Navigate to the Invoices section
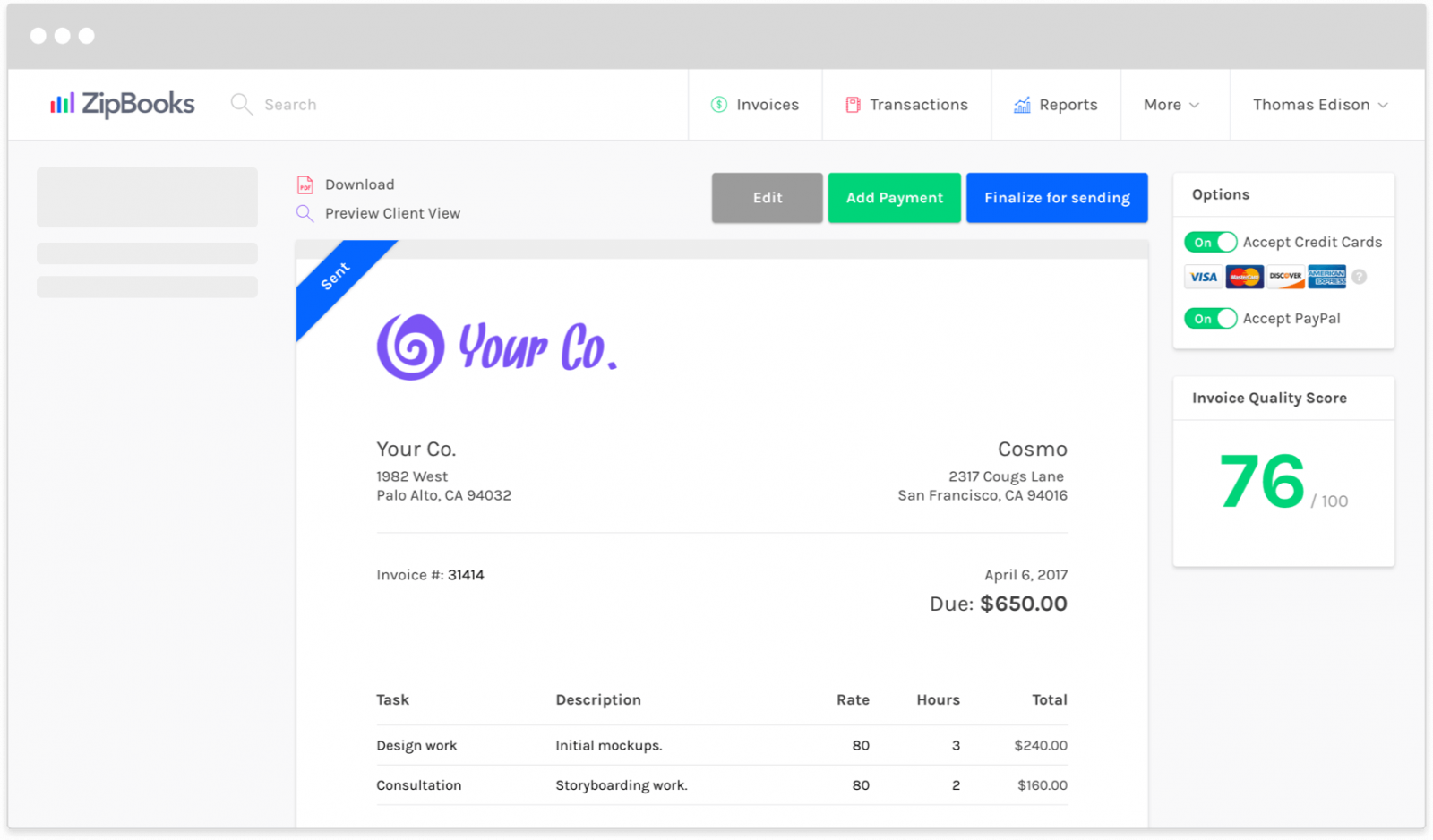1433x840 pixels. [x=767, y=104]
